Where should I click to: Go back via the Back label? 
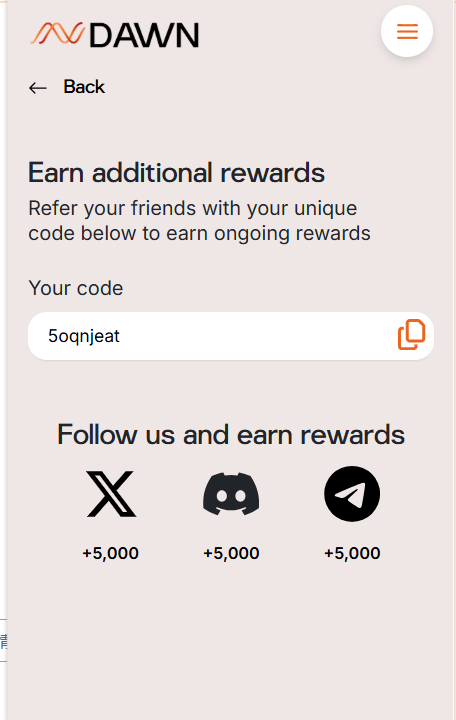click(84, 87)
